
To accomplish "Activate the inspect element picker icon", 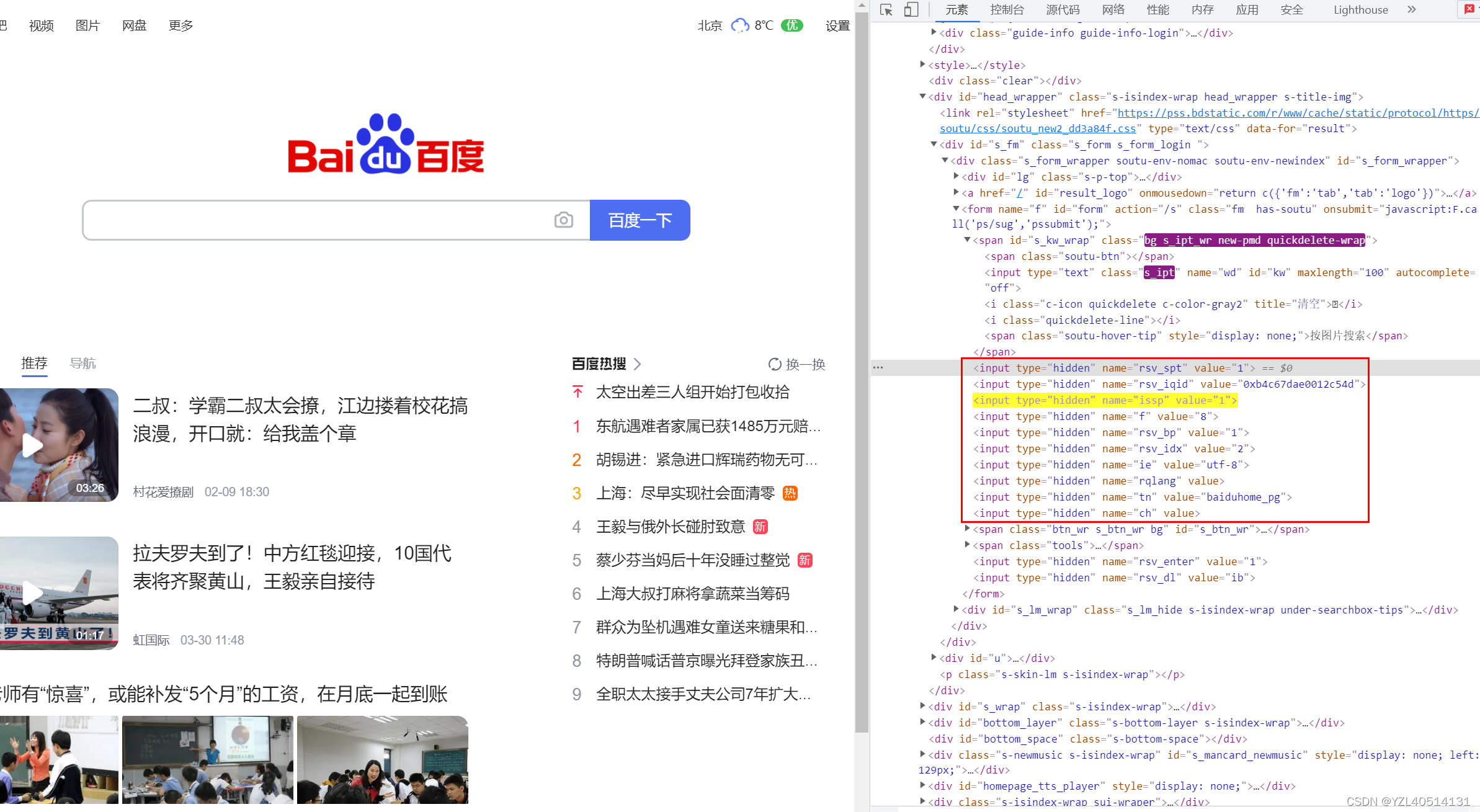I will [886, 10].
